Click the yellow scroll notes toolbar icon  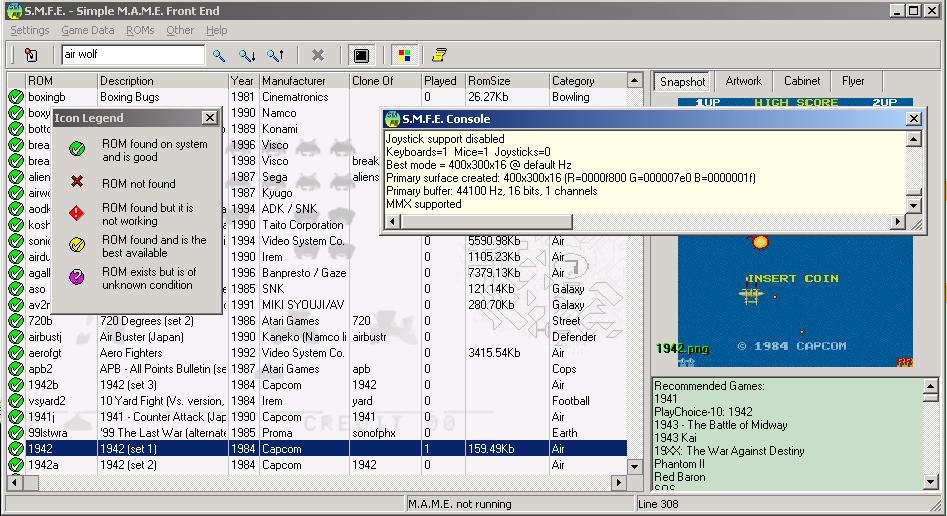(x=439, y=56)
